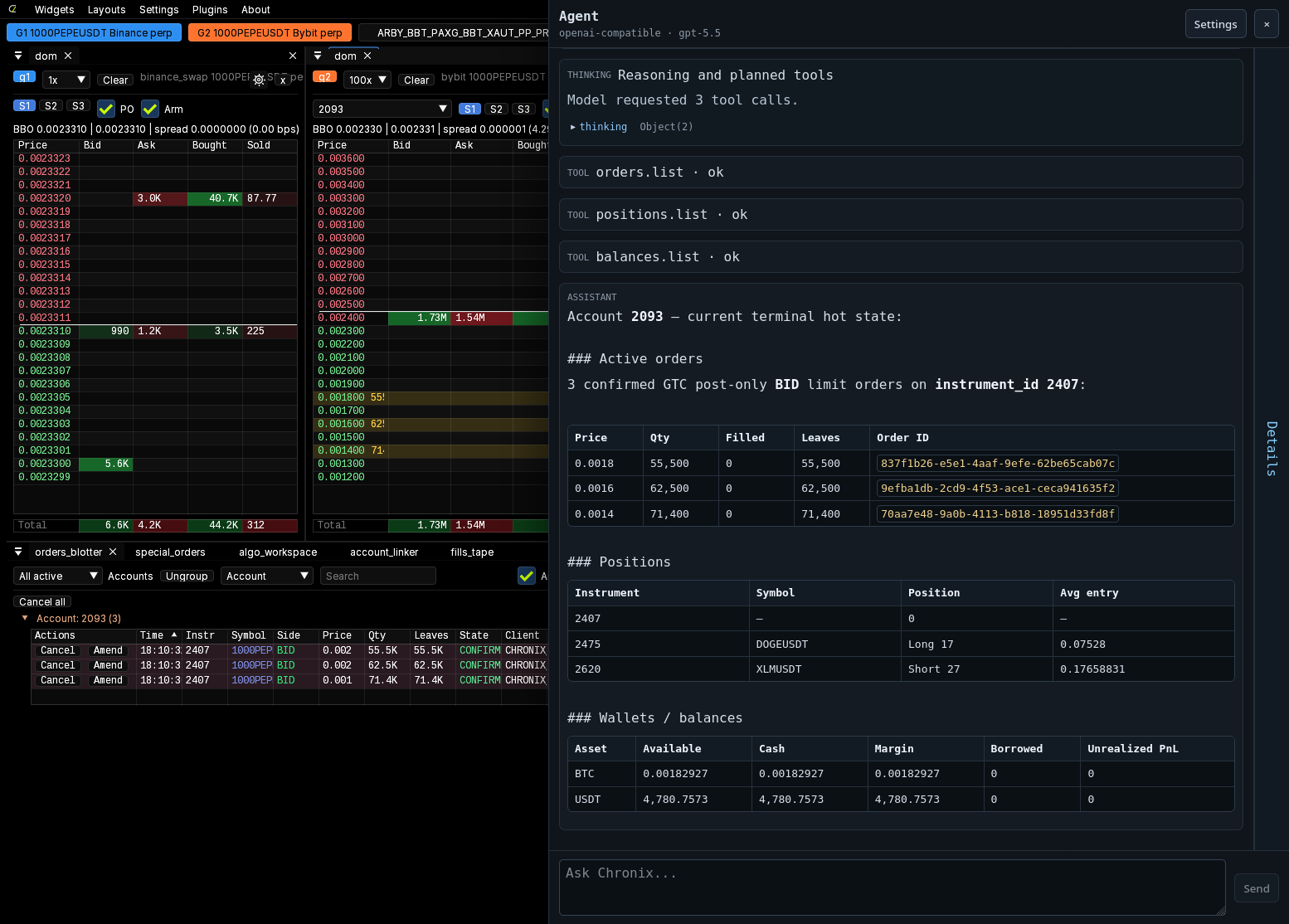Close the left dom tab
Image resolution: width=1289 pixels, height=924 pixels.
click(68, 56)
